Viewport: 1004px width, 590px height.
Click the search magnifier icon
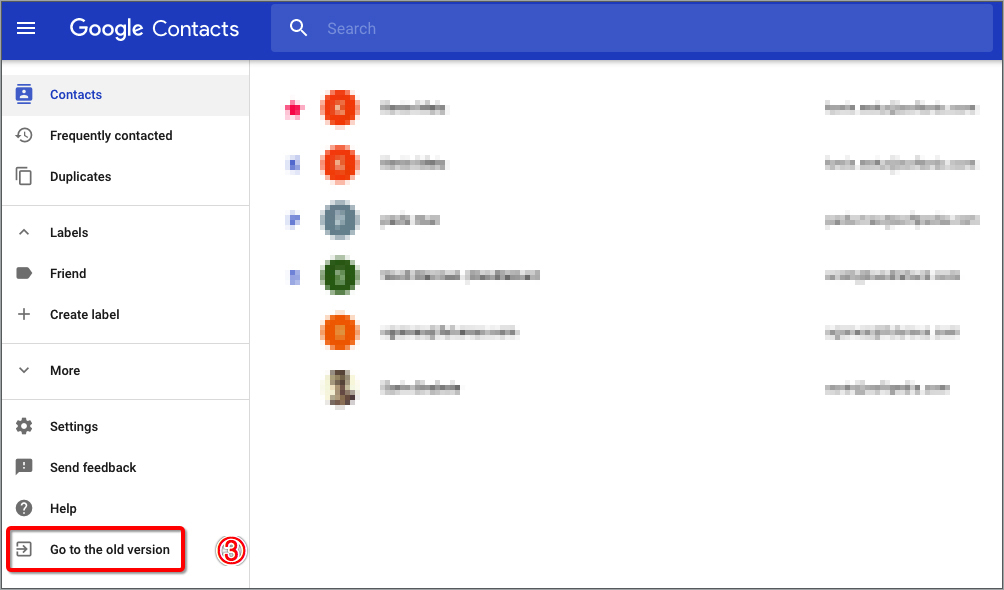tap(298, 28)
